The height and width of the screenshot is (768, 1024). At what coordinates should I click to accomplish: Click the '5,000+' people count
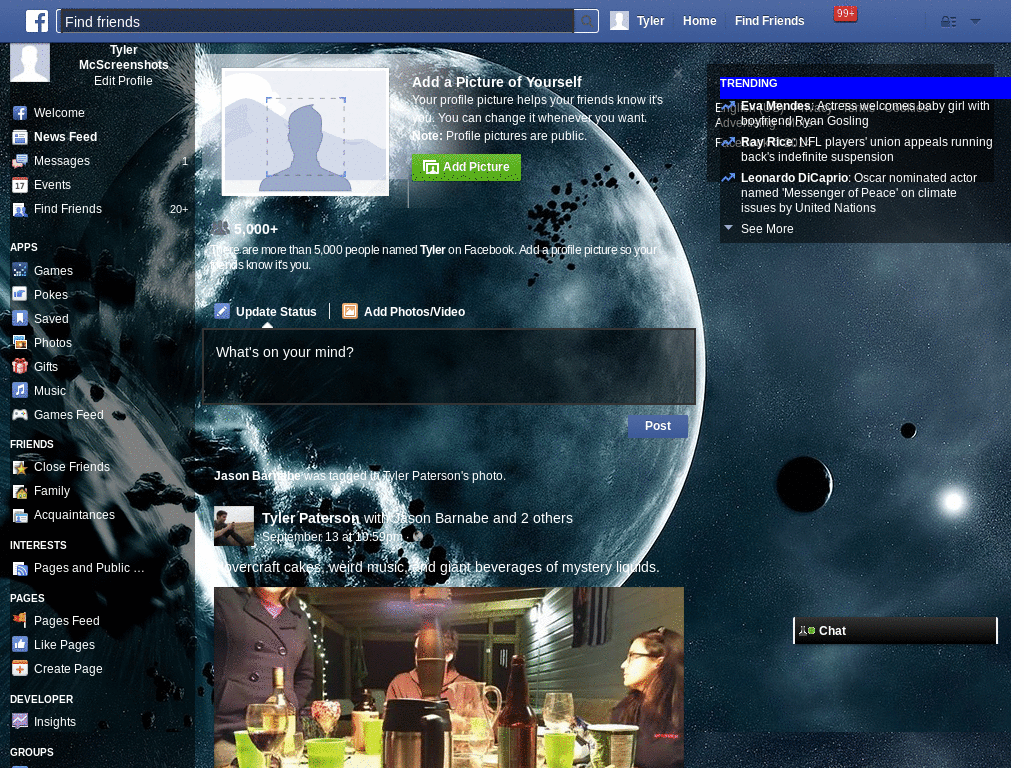[x=255, y=229]
